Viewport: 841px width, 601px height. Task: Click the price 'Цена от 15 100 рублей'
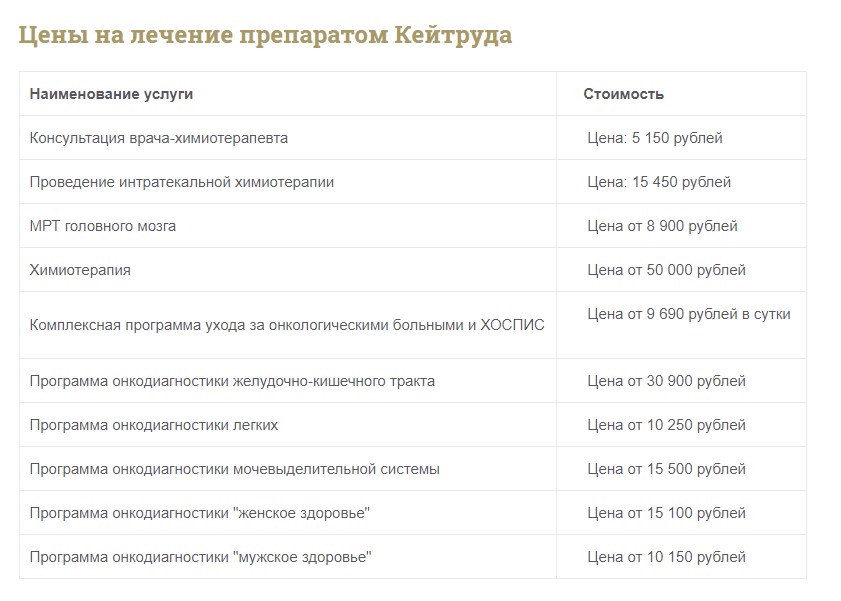coord(667,513)
